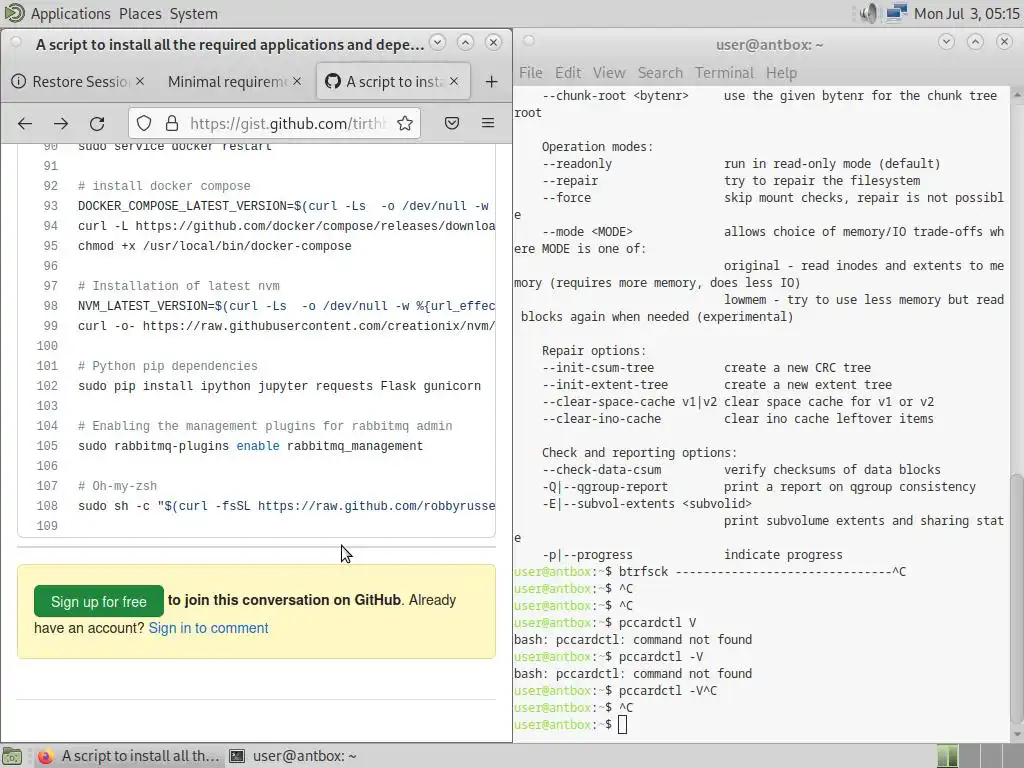Open terminal Help menu
Screen dimensions: 1024x768
point(781,72)
